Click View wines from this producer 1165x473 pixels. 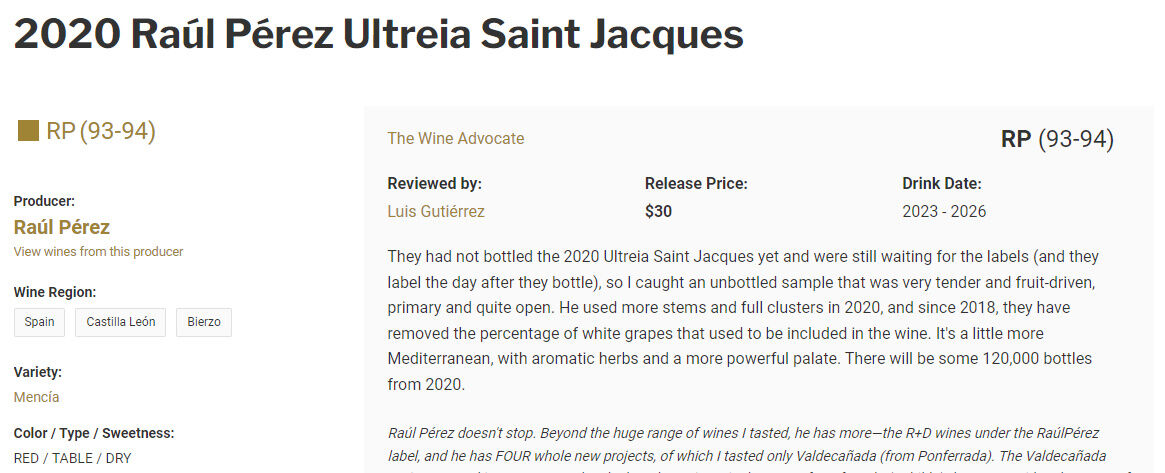tap(98, 252)
